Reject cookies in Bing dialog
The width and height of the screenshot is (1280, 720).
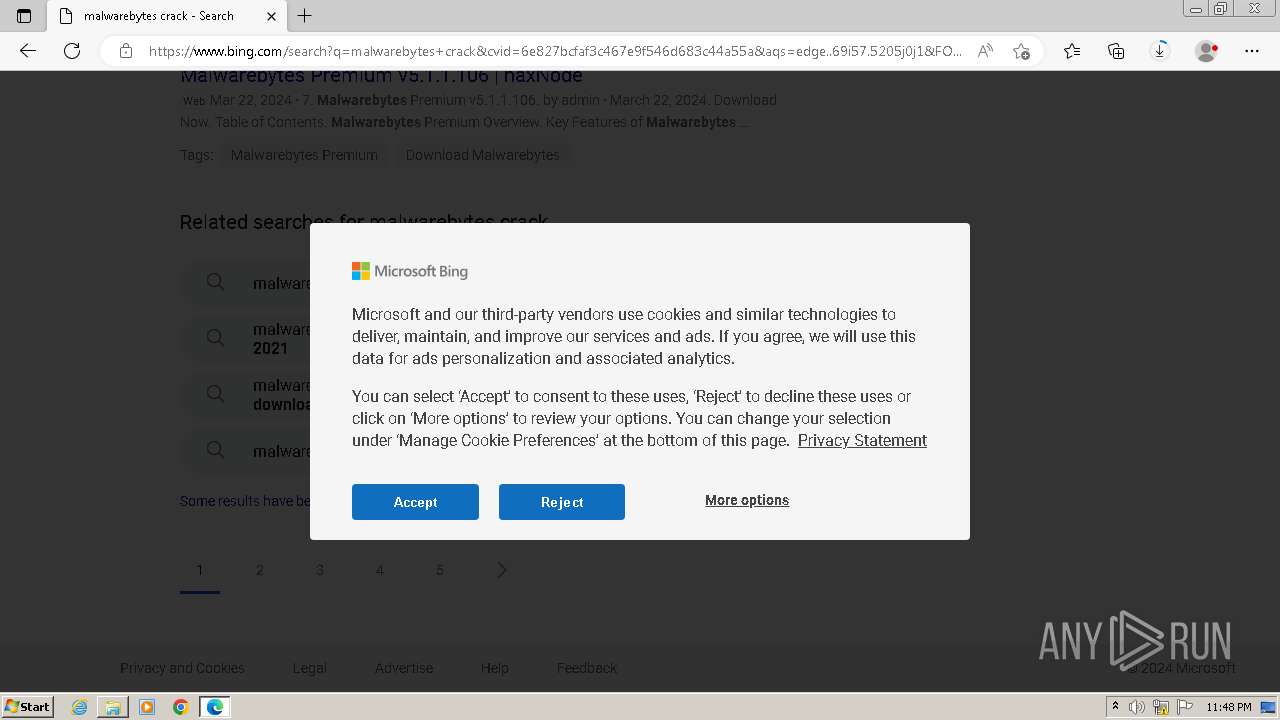pos(562,502)
